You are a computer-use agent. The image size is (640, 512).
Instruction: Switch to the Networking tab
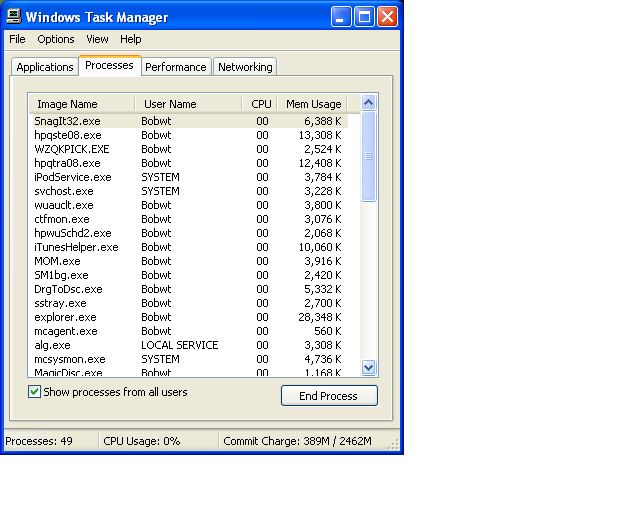click(x=245, y=67)
